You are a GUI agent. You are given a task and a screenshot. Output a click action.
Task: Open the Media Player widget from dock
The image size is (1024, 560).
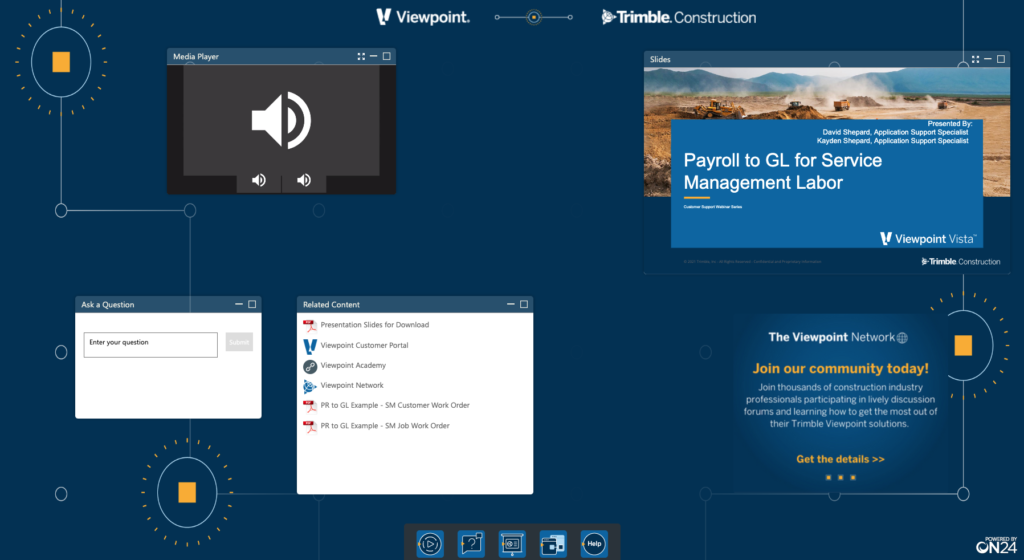pos(430,544)
